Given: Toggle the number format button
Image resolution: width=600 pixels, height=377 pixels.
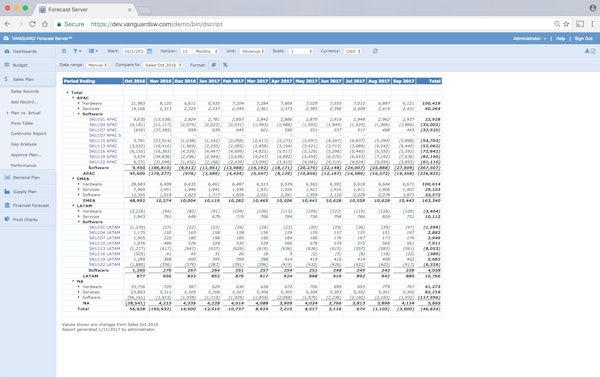Looking at the screenshot, I should [214, 65].
